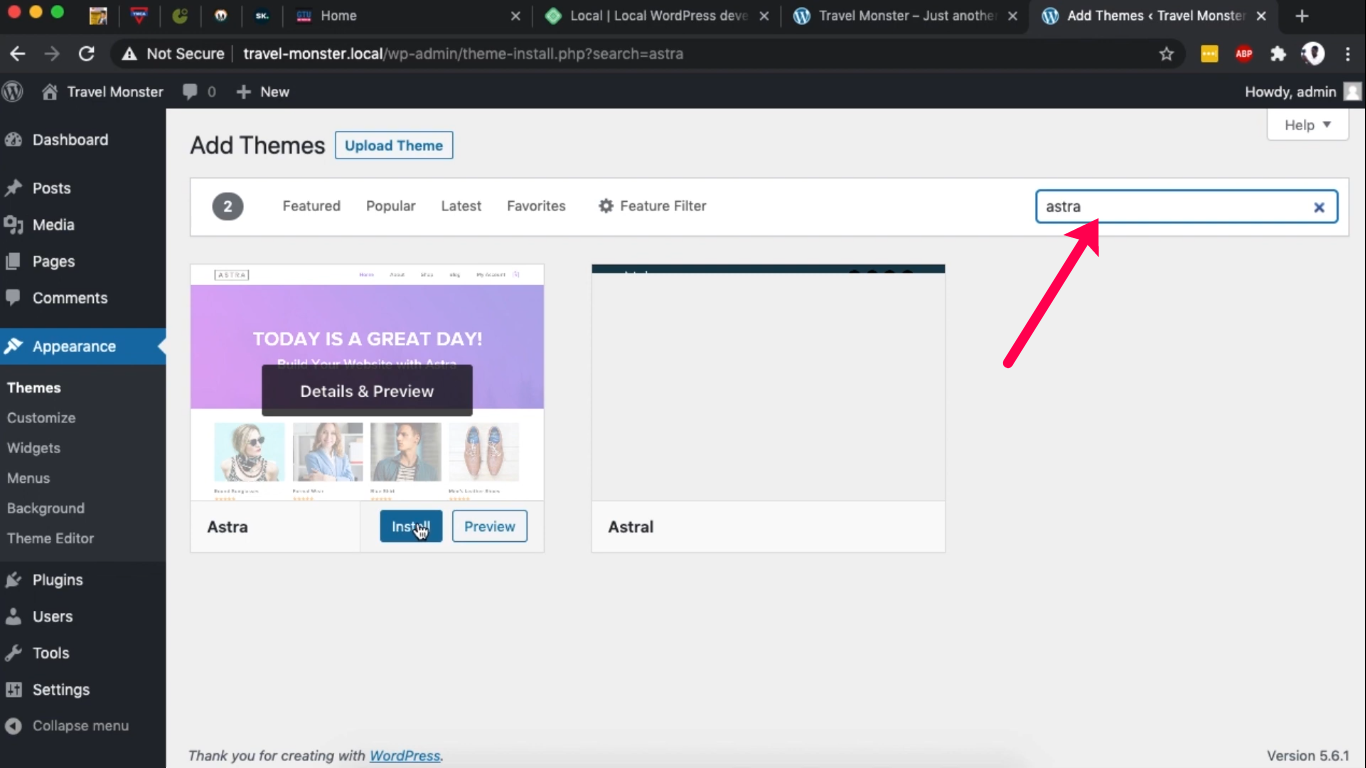Switch to the Local WordPress development tab
This screenshot has width=1366, height=768.
645,16
